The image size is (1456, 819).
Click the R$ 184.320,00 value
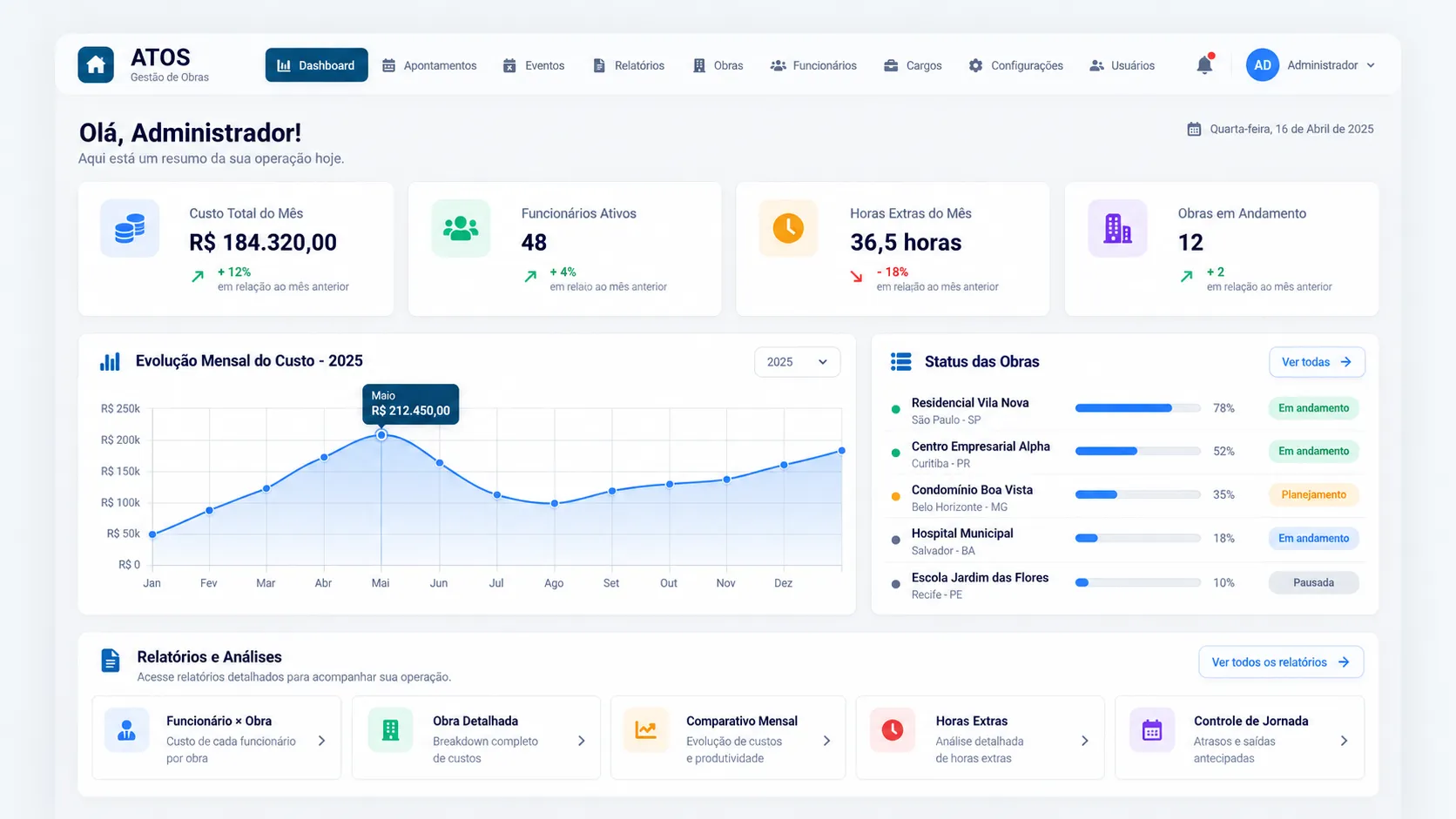(x=263, y=243)
